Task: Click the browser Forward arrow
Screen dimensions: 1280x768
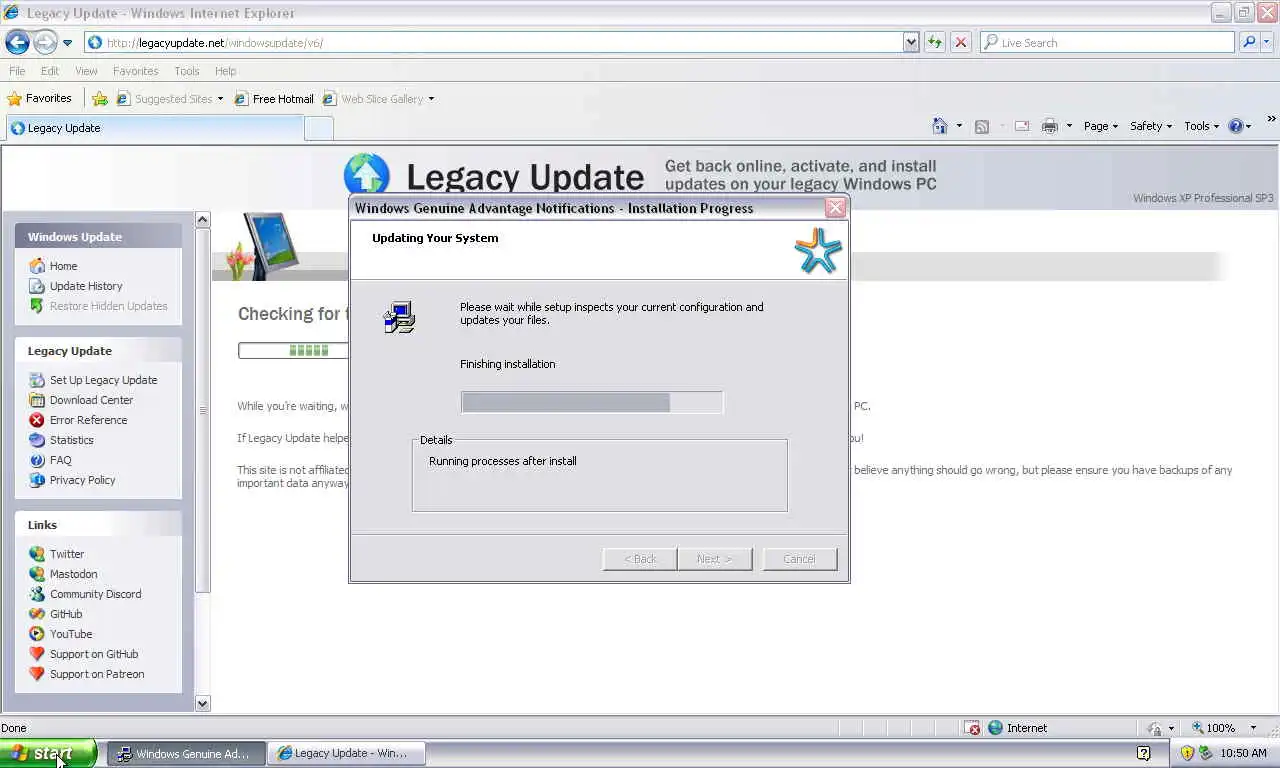Action: 45,42
